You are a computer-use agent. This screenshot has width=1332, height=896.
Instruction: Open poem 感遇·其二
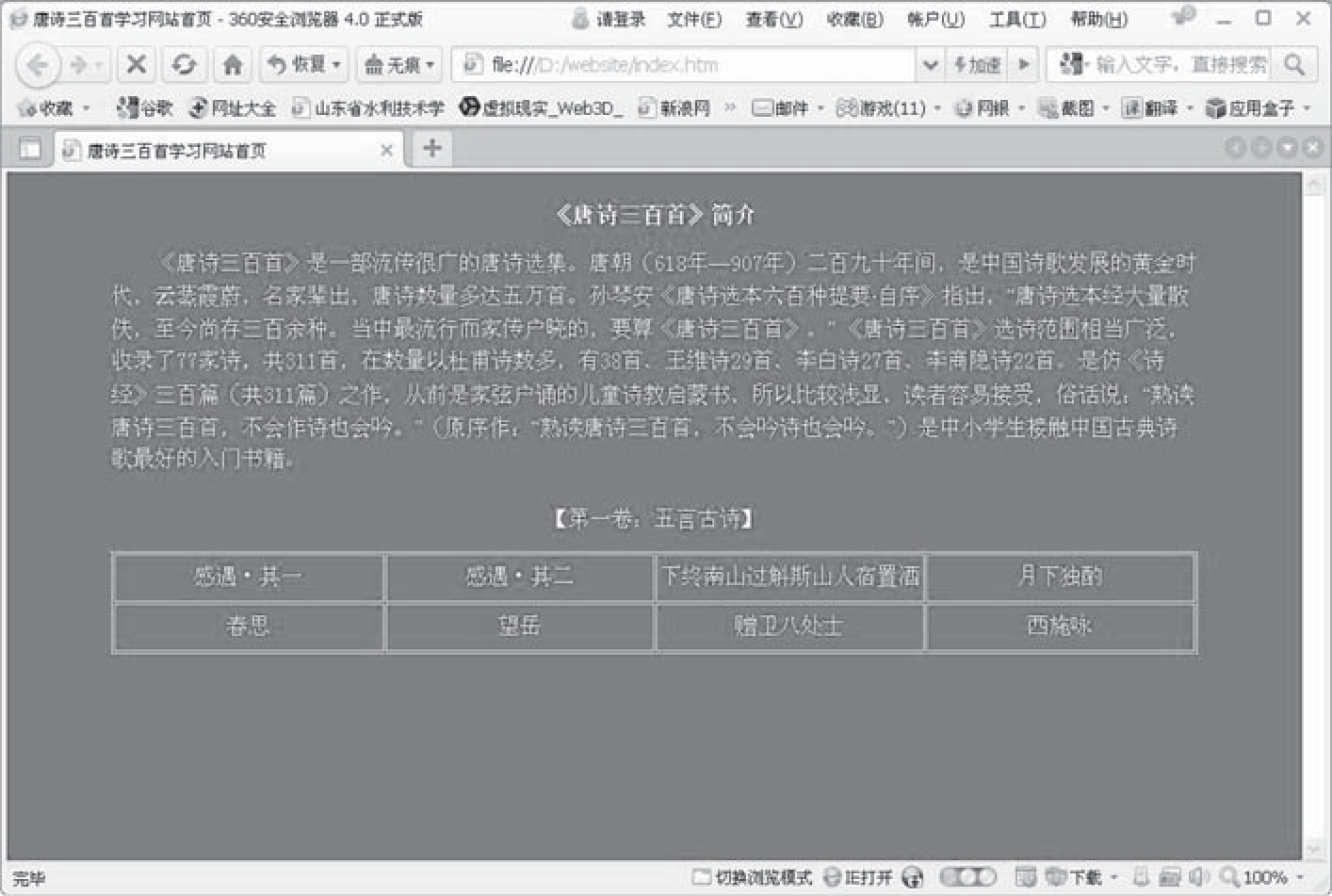(x=519, y=576)
